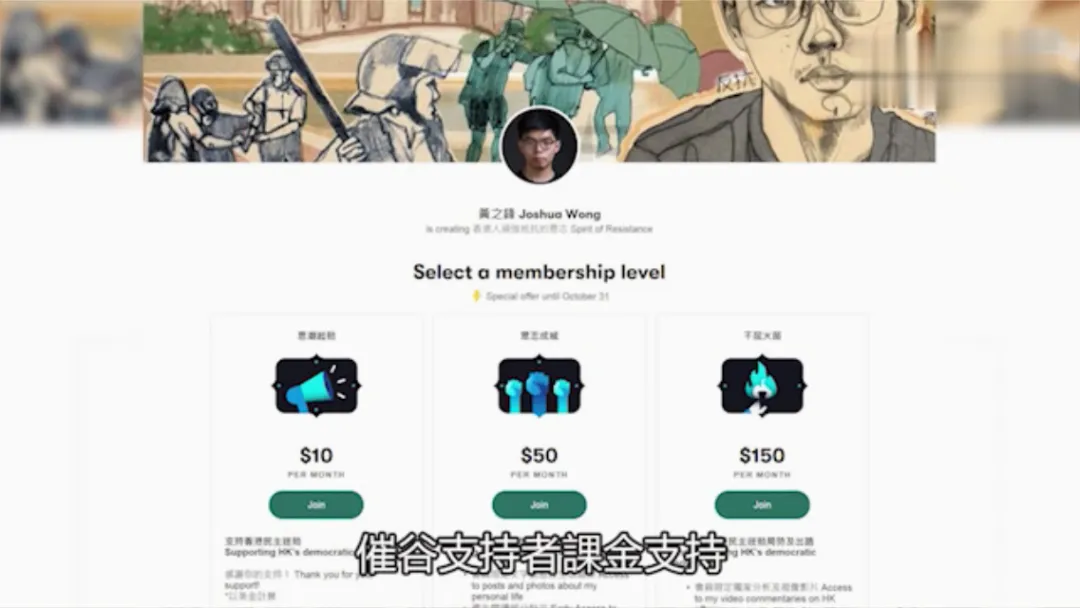This screenshot has width=1080, height=608.
Task: Join the $50 per month tier
Action: pos(539,505)
